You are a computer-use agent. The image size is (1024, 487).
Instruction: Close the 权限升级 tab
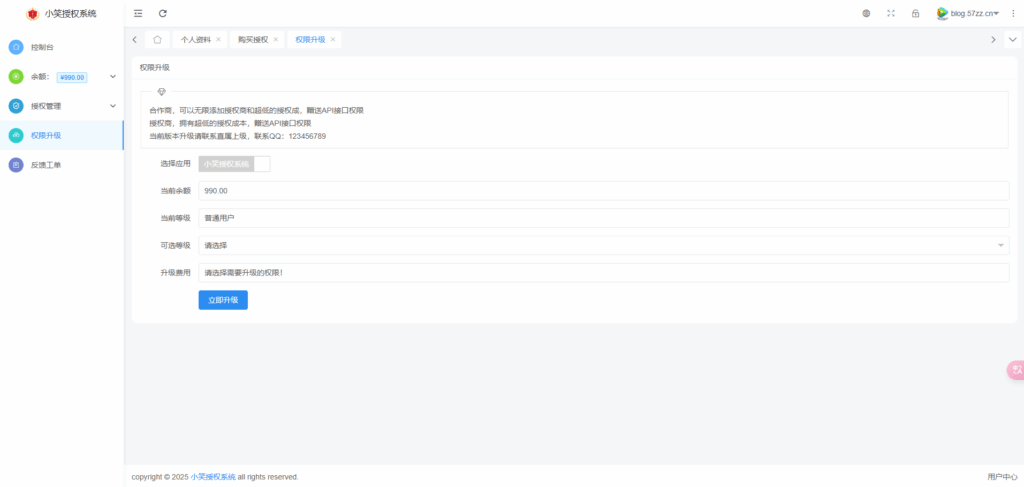333,39
